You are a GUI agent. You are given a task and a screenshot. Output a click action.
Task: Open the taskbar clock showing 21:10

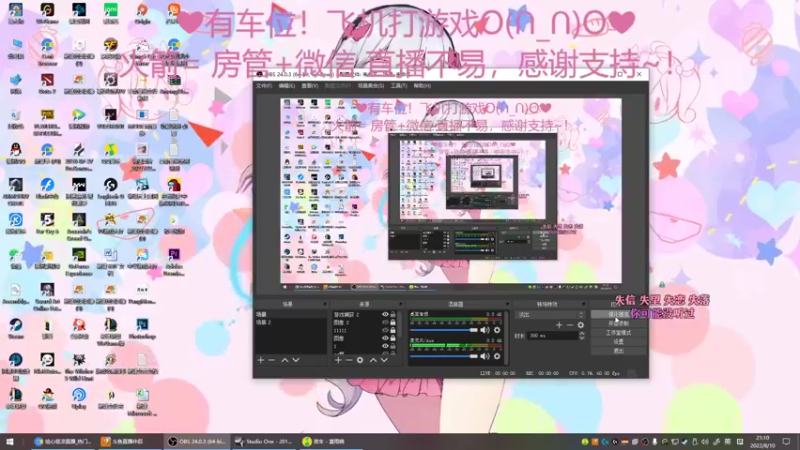762,442
